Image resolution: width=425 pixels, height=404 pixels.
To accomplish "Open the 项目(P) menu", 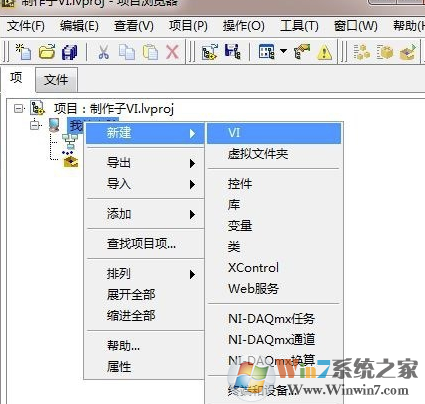I will [188, 26].
